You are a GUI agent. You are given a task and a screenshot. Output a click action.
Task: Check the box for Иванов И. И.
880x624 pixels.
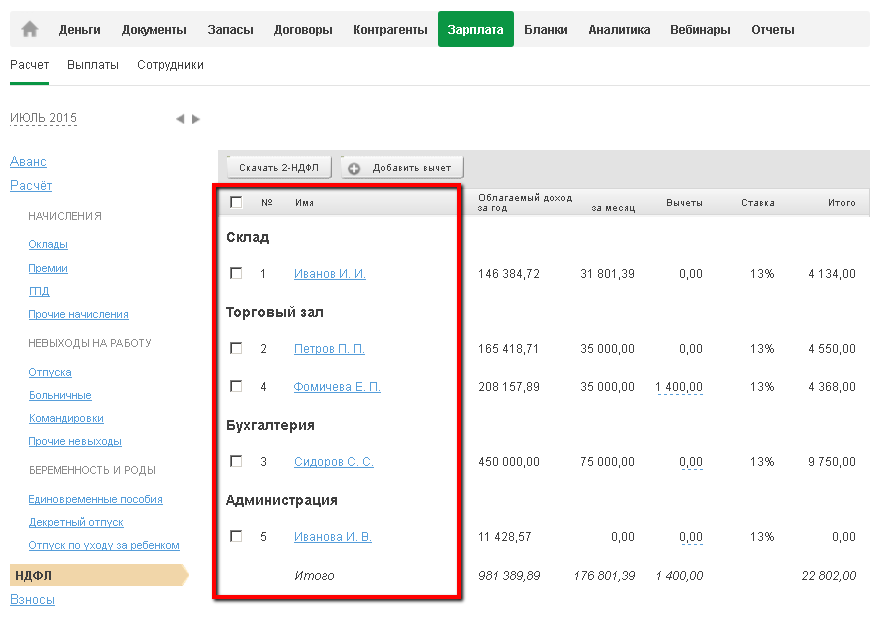(x=236, y=273)
